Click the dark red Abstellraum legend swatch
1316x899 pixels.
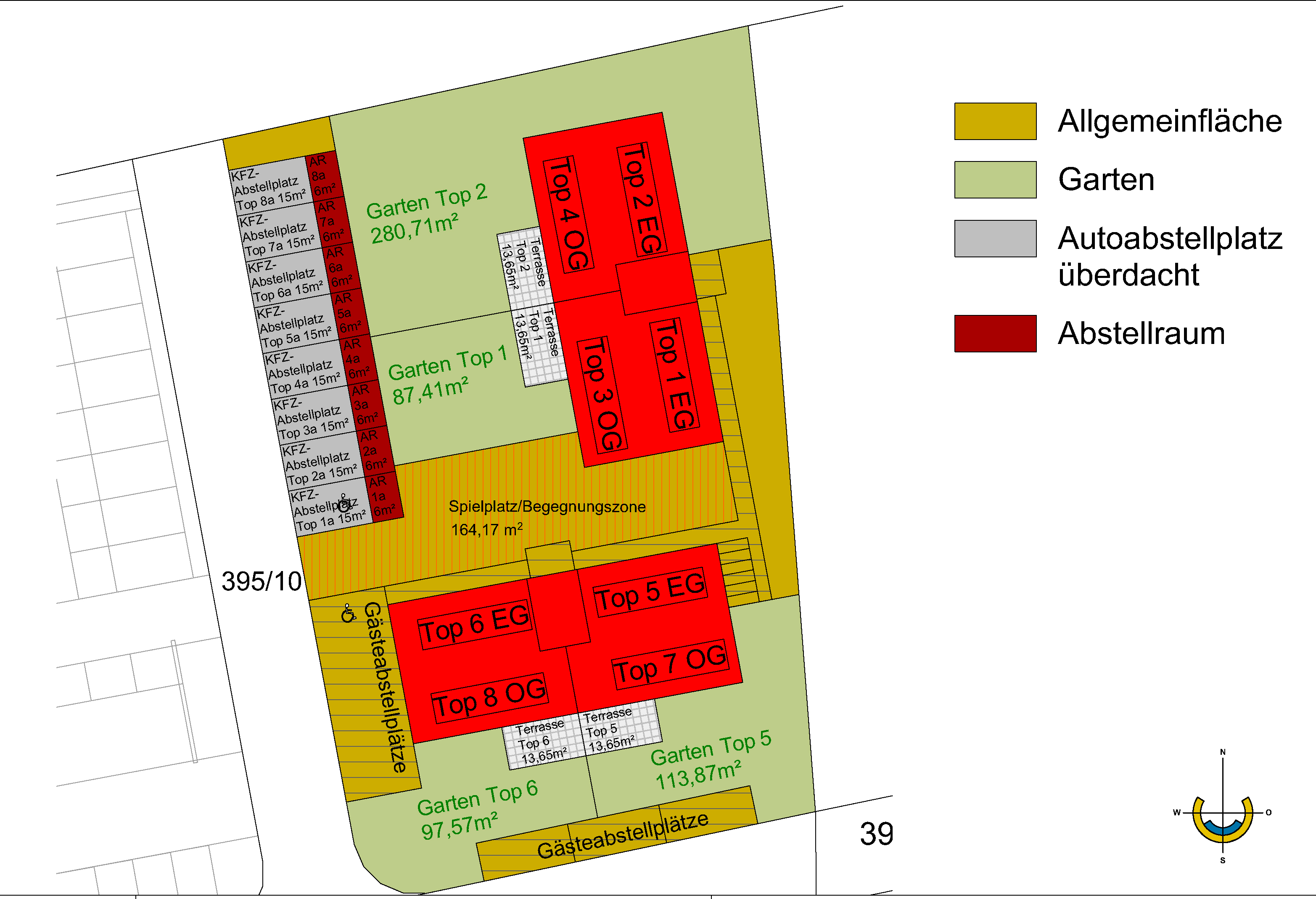coord(995,333)
